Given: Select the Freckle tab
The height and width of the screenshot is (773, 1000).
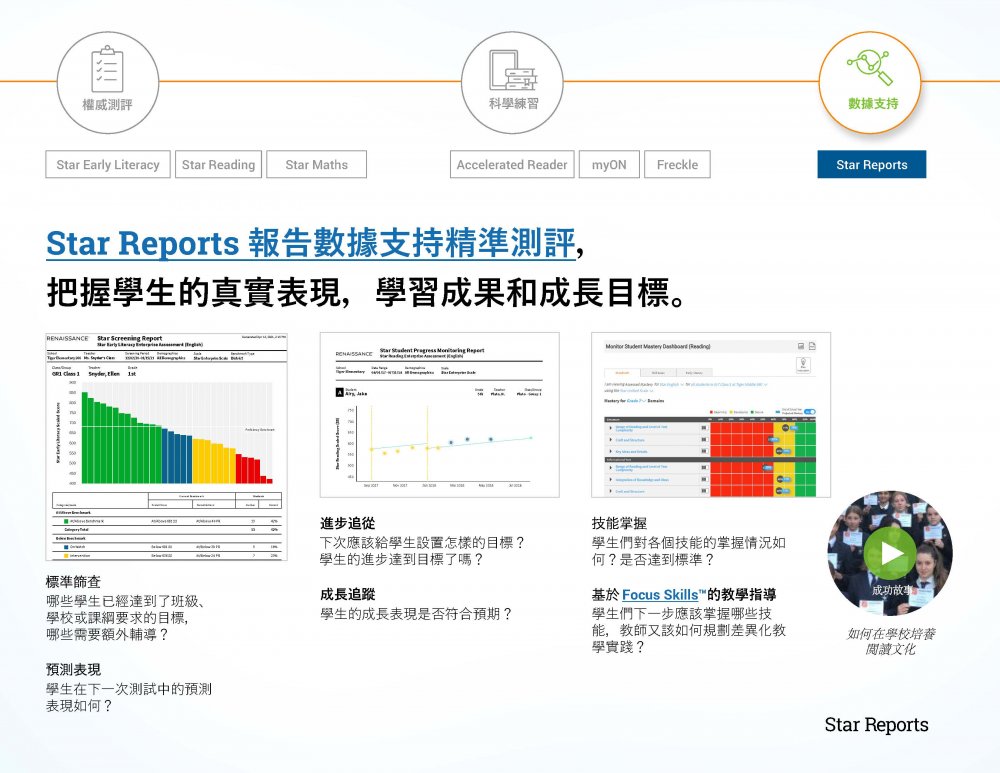Looking at the screenshot, I should pyautogui.click(x=677, y=165).
